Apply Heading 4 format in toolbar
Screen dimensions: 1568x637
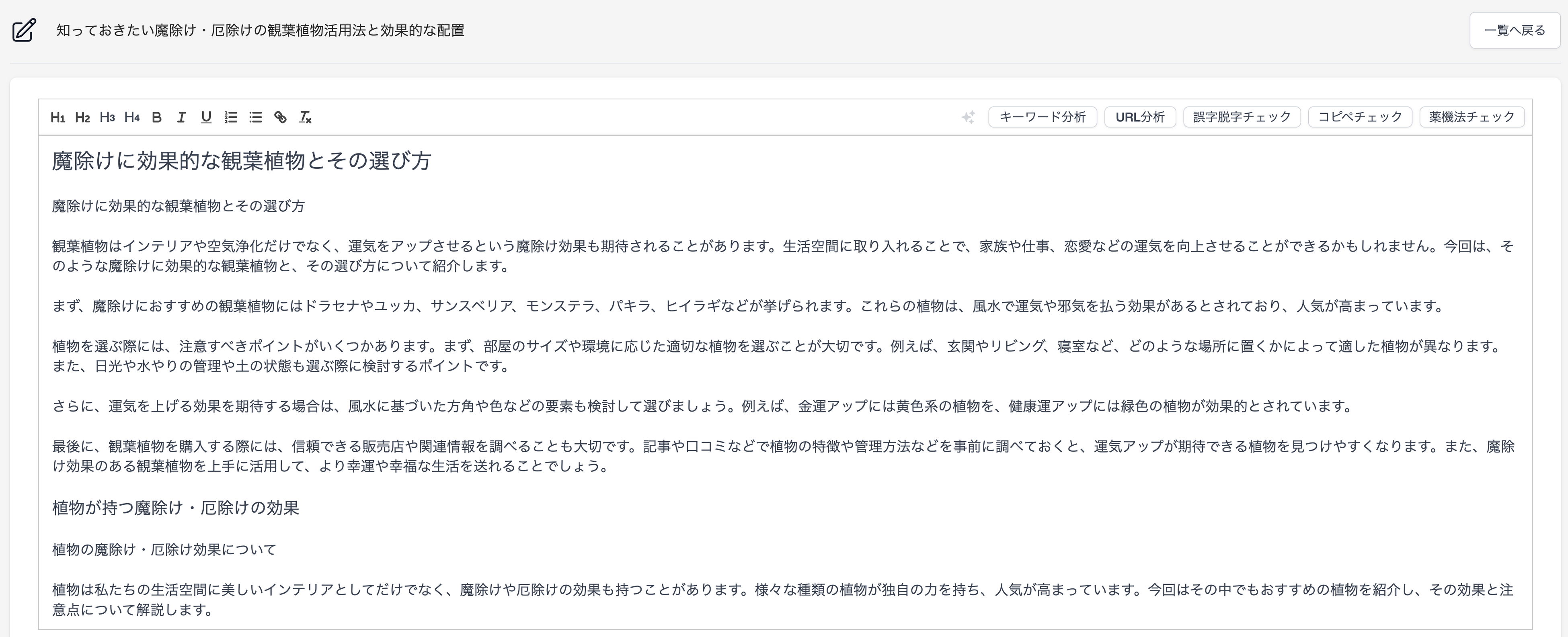[132, 117]
